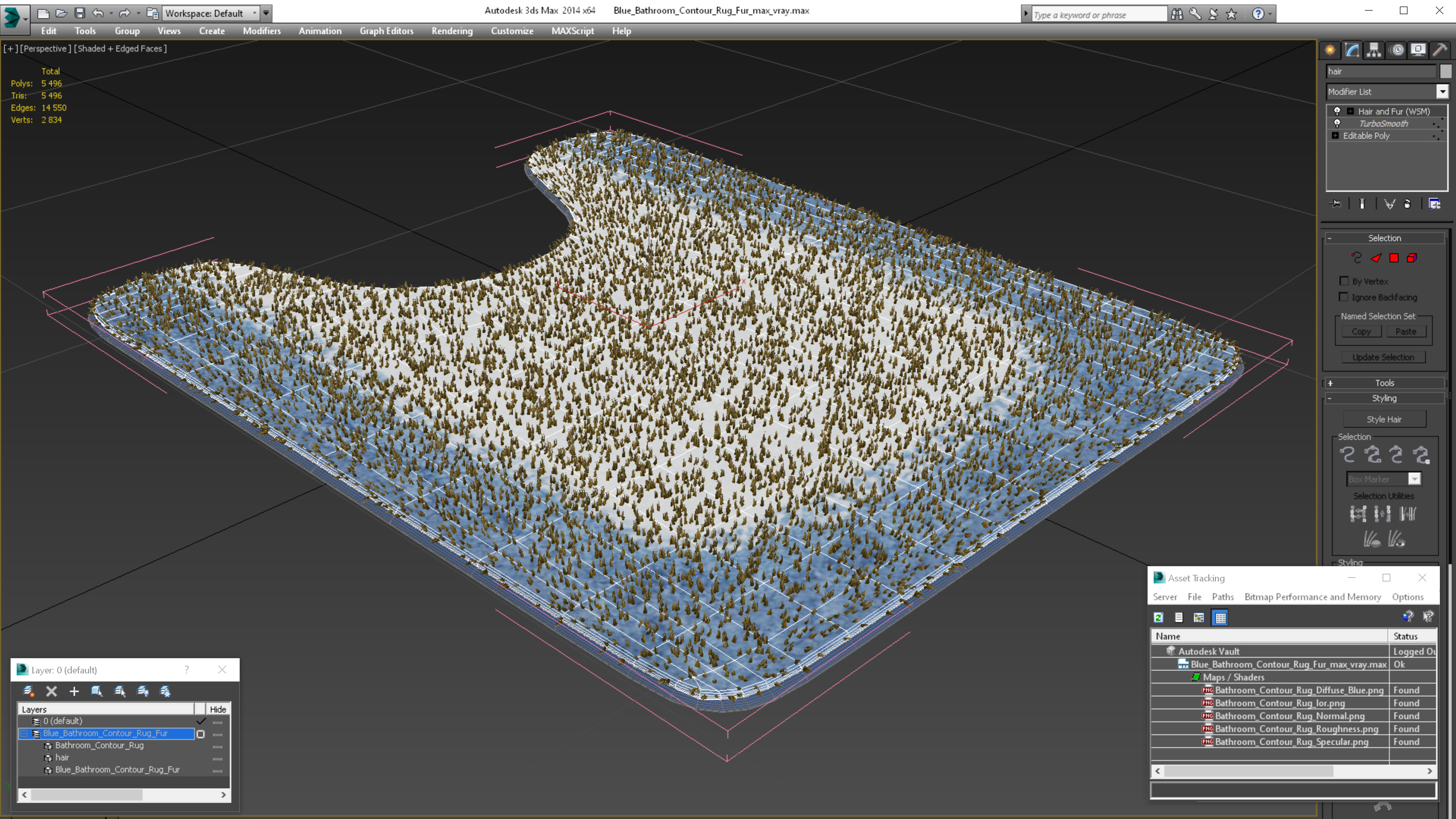
Task: Click the Style Hair button
Action: pyautogui.click(x=1384, y=419)
